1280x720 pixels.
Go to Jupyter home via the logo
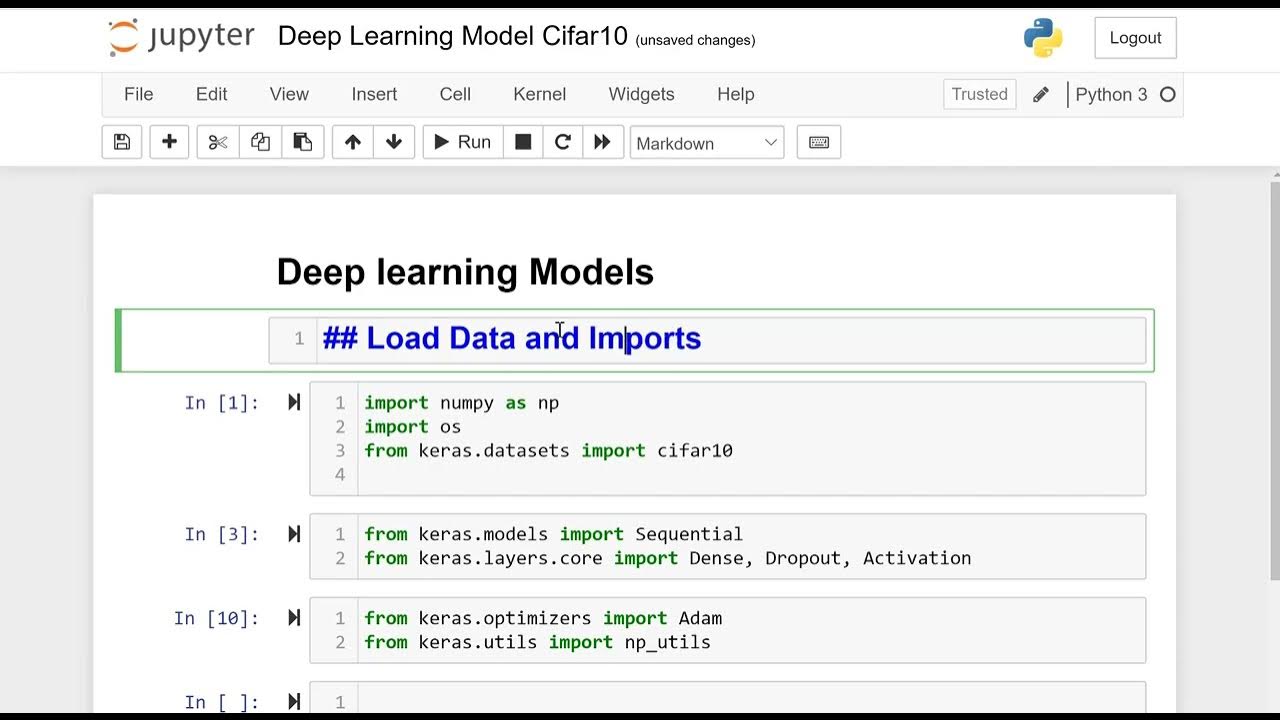(x=181, y=37)
